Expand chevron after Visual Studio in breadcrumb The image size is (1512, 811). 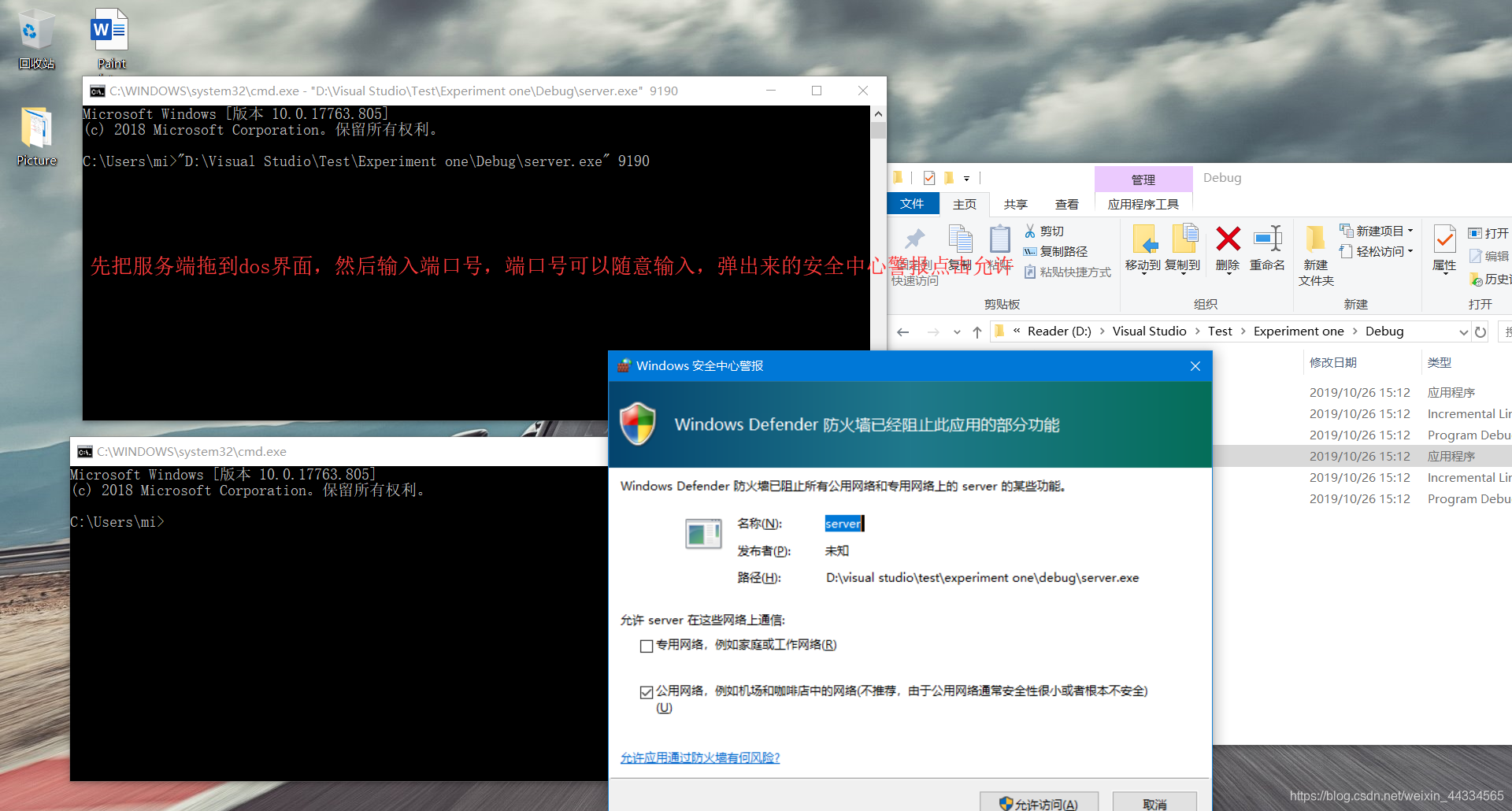(1197, 331)
